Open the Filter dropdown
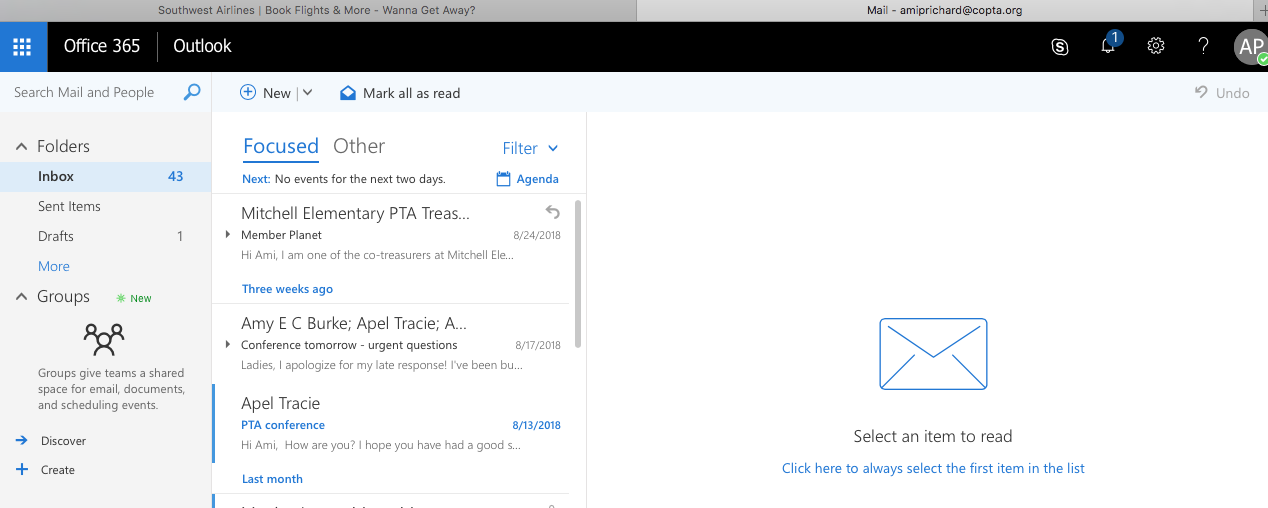Image resolution: width=1268 pixels, height=508 pixels. coord(531,148)
